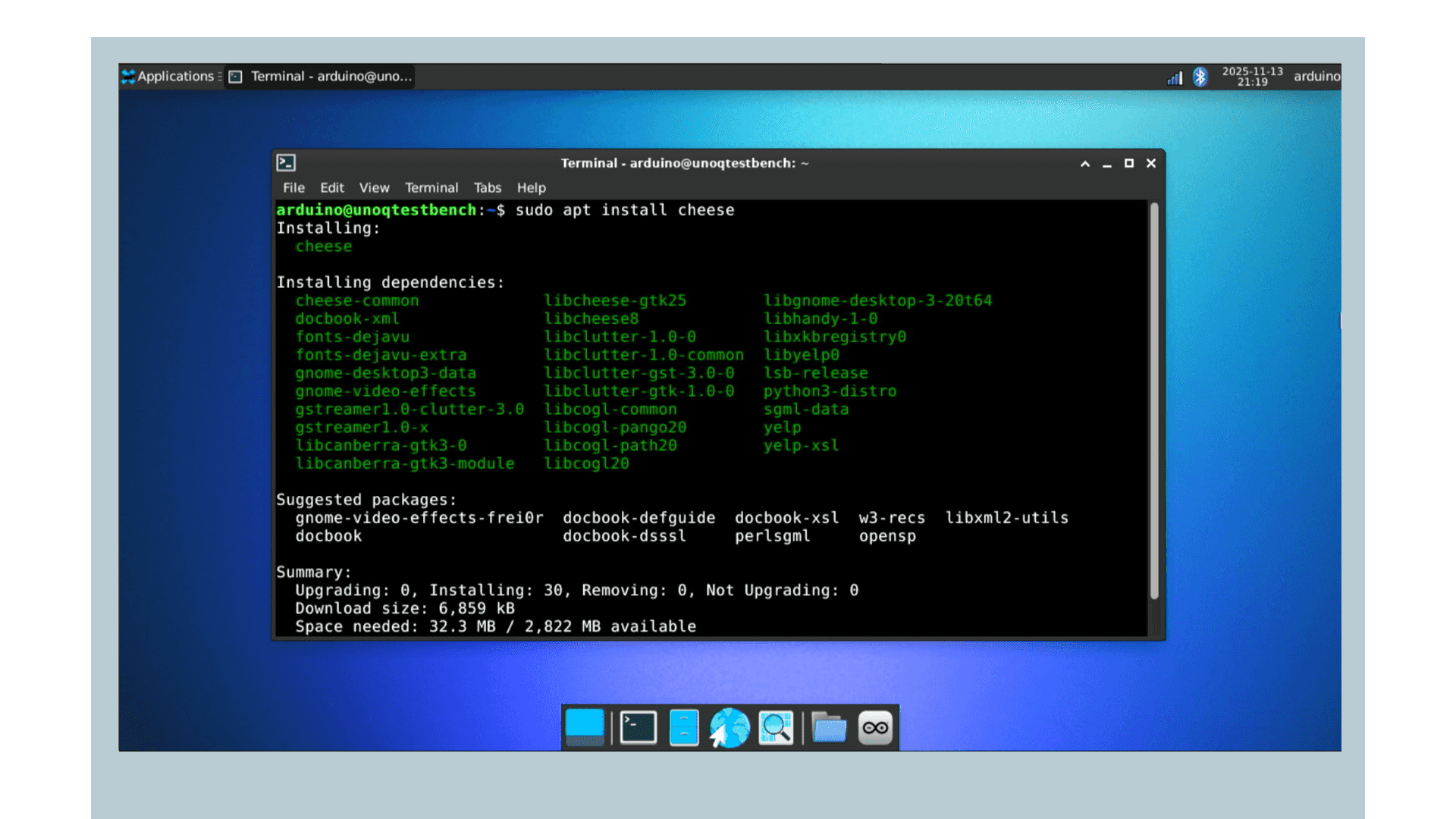Shade window using roll-up arrow button

[x=1084, y=163]
